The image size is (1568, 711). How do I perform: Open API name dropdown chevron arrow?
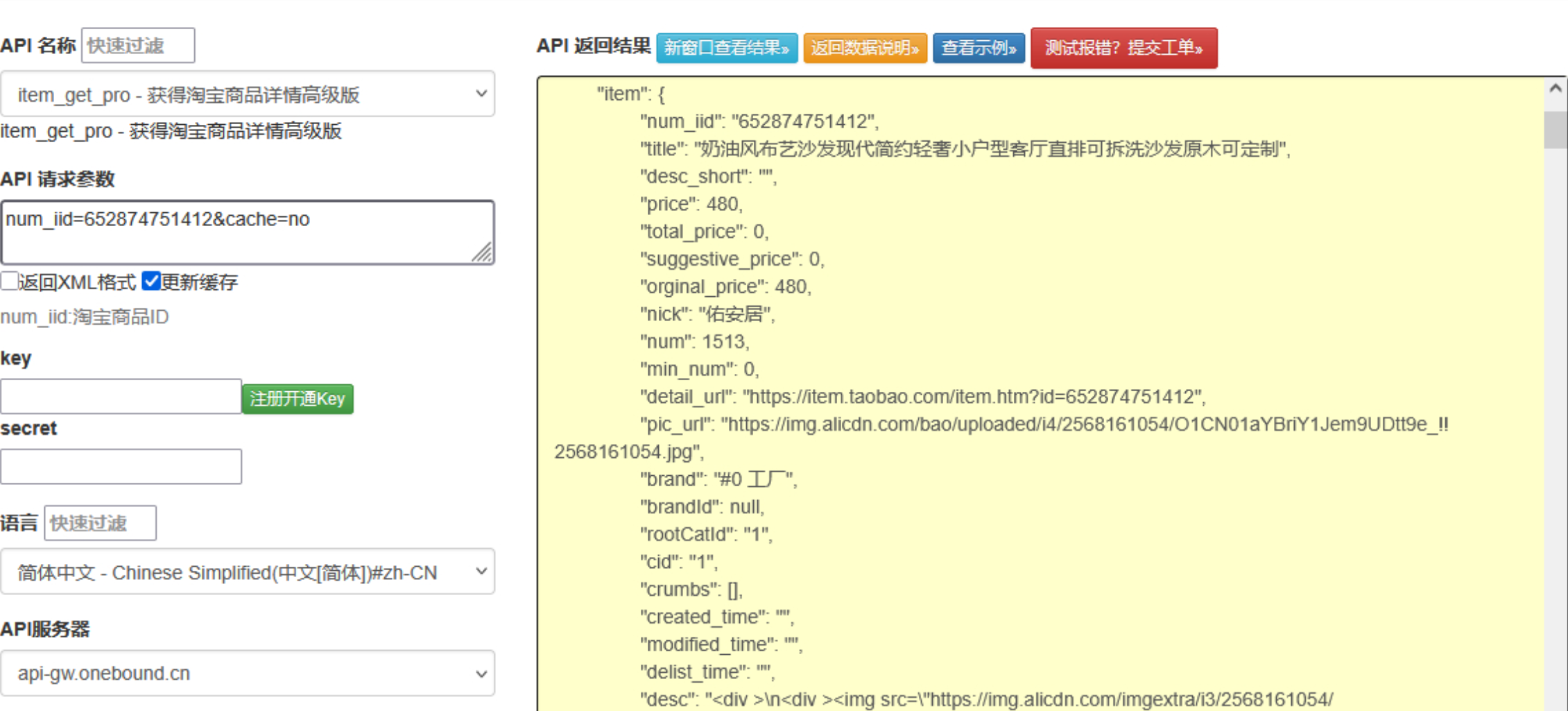click(x=481, y=93)
